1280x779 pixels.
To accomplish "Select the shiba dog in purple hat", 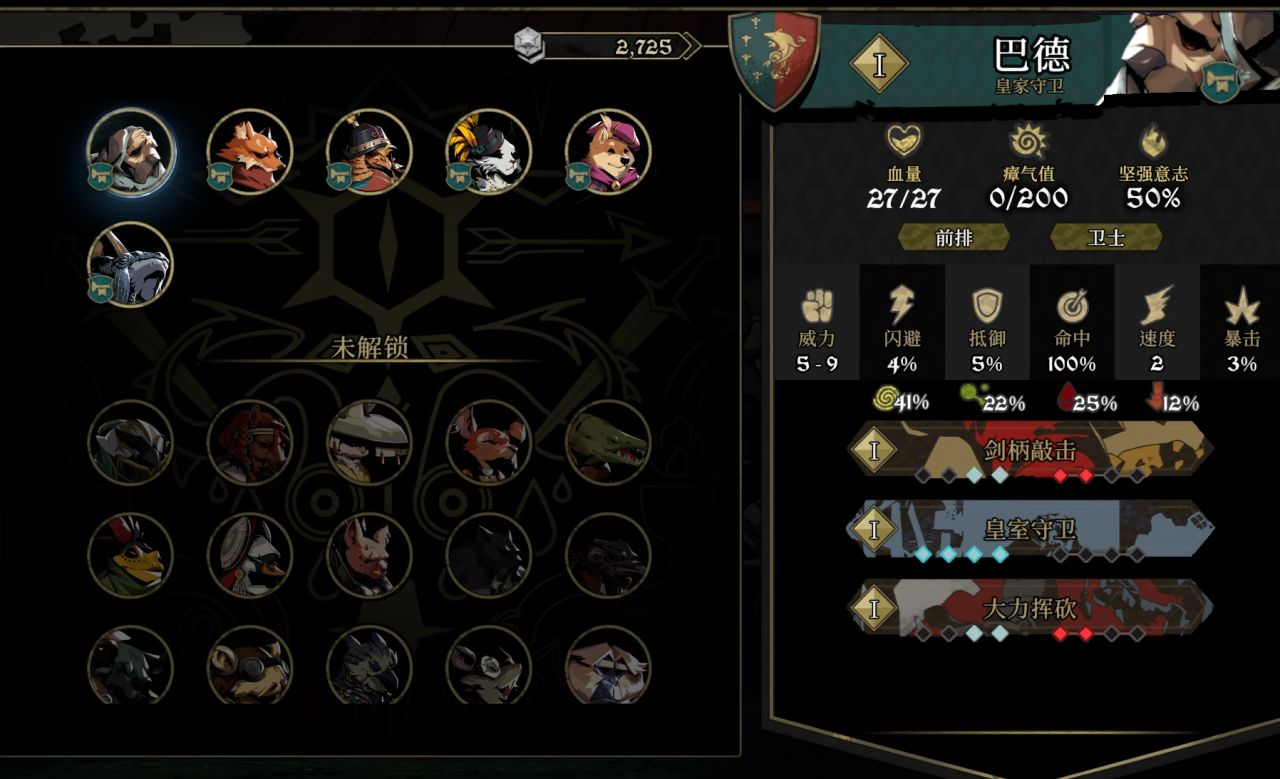I will 608,152.
